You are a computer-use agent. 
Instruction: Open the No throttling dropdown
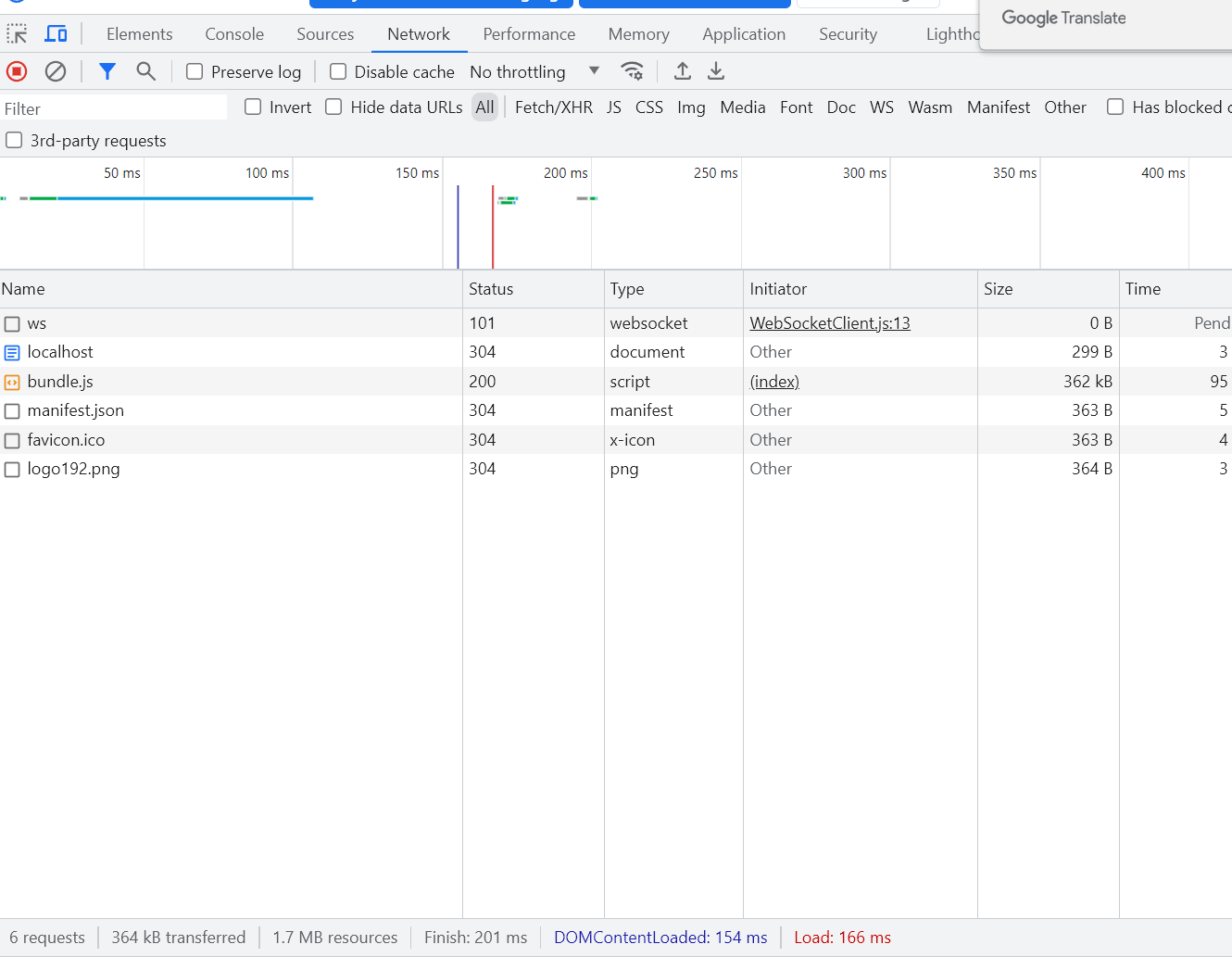click(534, 71)
